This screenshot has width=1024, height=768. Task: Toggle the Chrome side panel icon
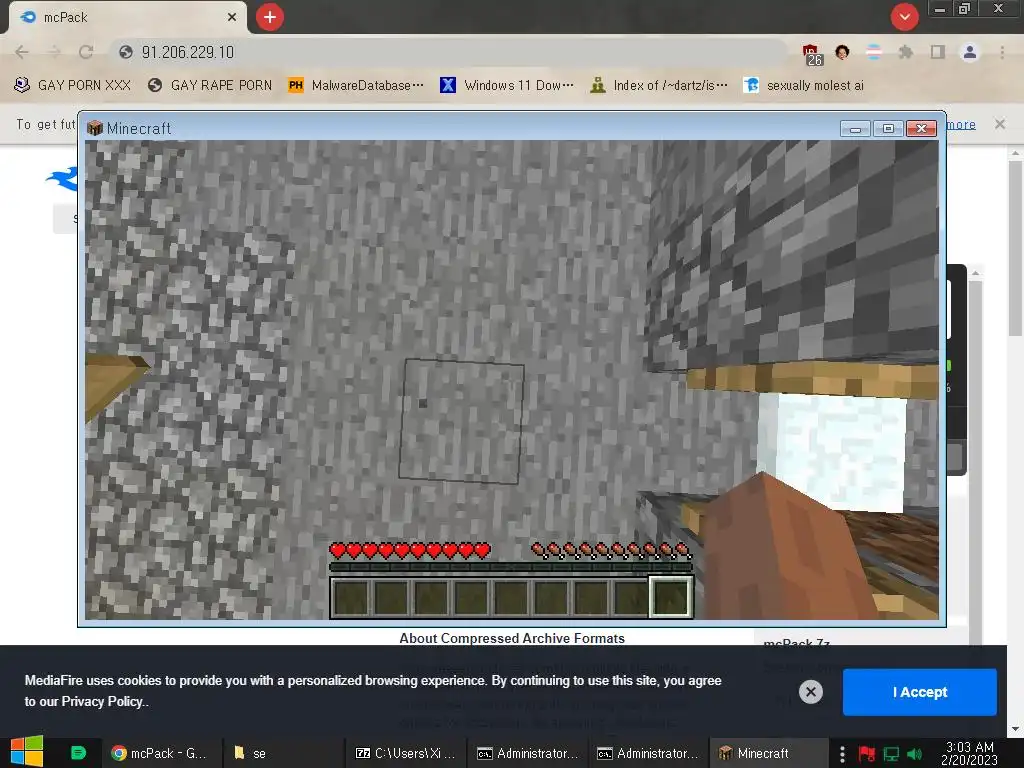[x=938, y=52]
